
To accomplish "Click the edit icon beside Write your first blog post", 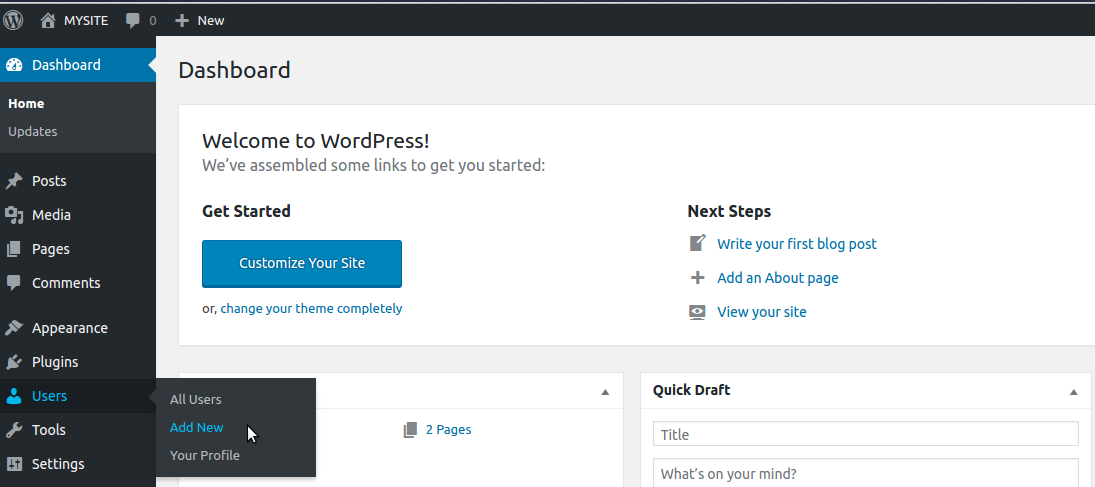I will pos(698,243).
